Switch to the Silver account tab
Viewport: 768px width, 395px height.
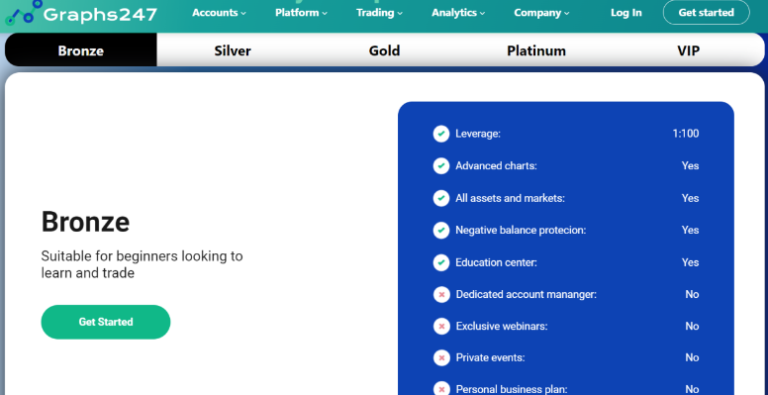tap(233, 50)
